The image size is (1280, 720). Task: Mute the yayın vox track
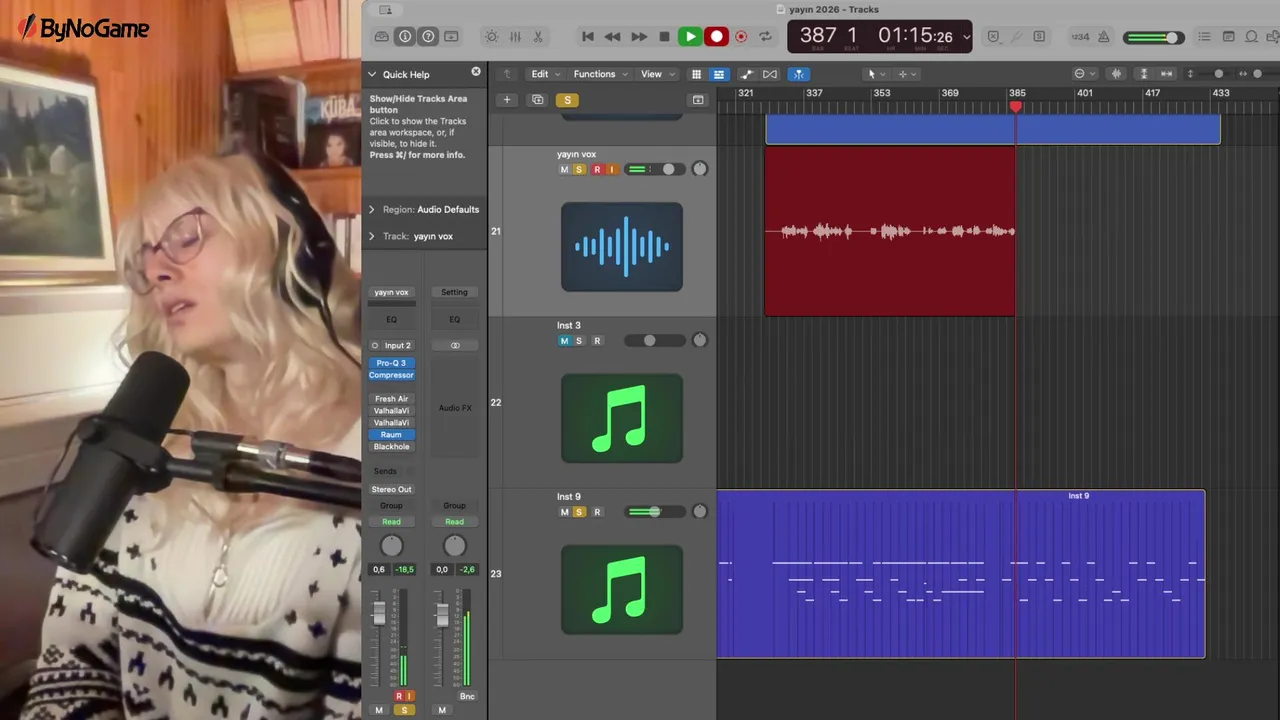click(564, 170)
